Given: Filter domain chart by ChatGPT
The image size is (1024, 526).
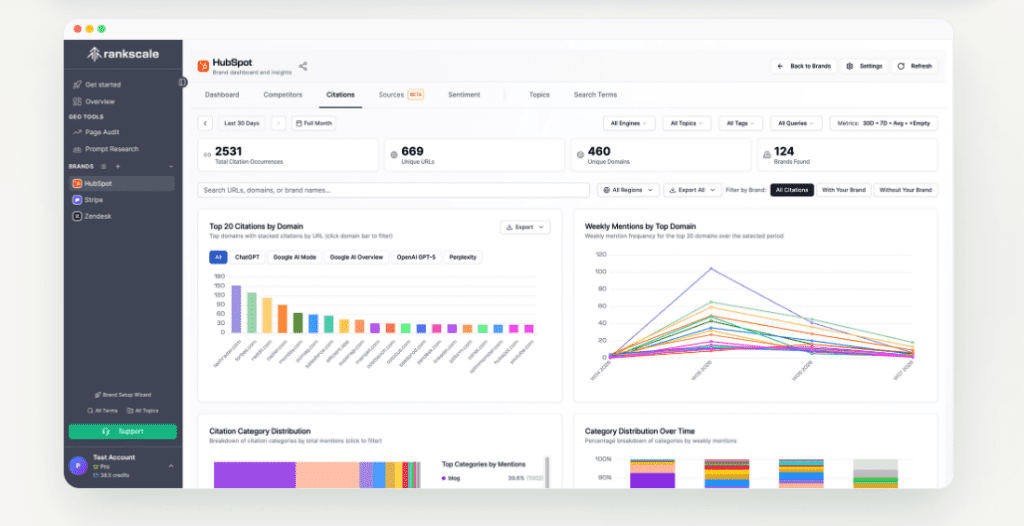Looking at the screenshot, I should pos(247,257).
